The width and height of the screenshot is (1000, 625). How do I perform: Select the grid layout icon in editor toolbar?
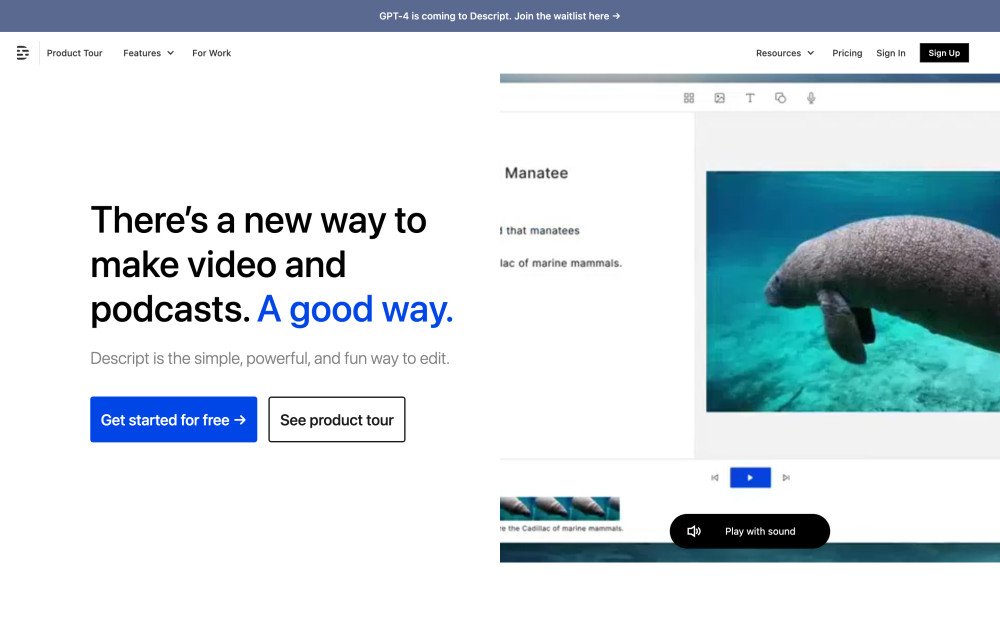(689, 98)
